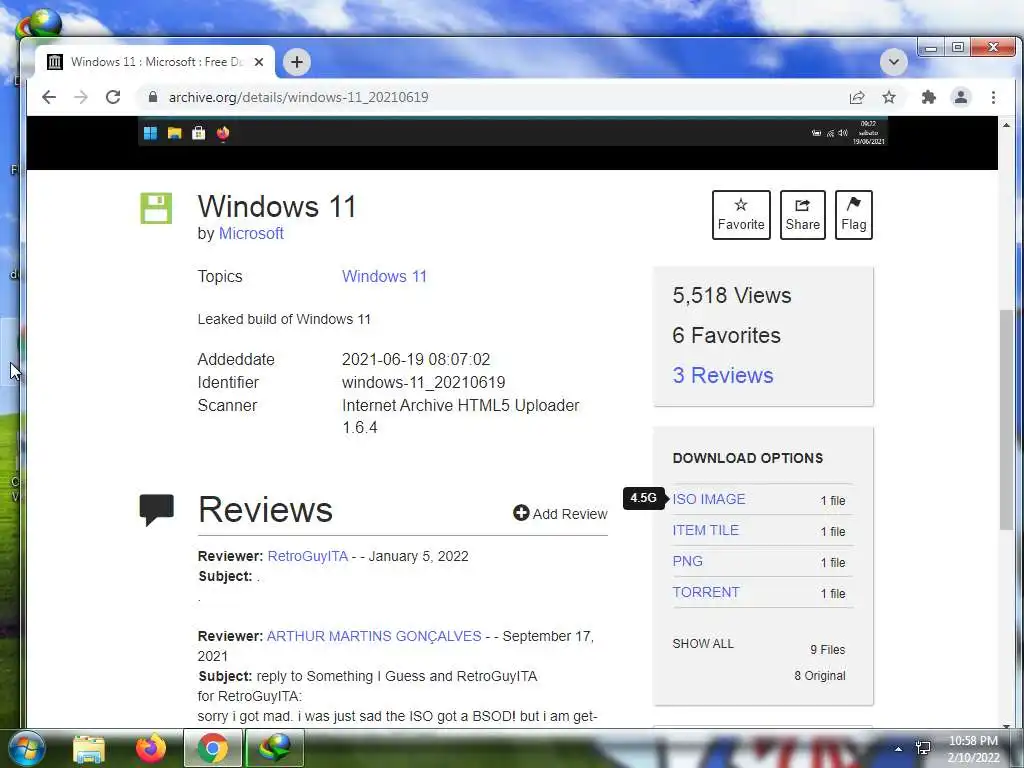
Task: Click the Windows 11 screenshot preview image
Action: pos(513,131)
